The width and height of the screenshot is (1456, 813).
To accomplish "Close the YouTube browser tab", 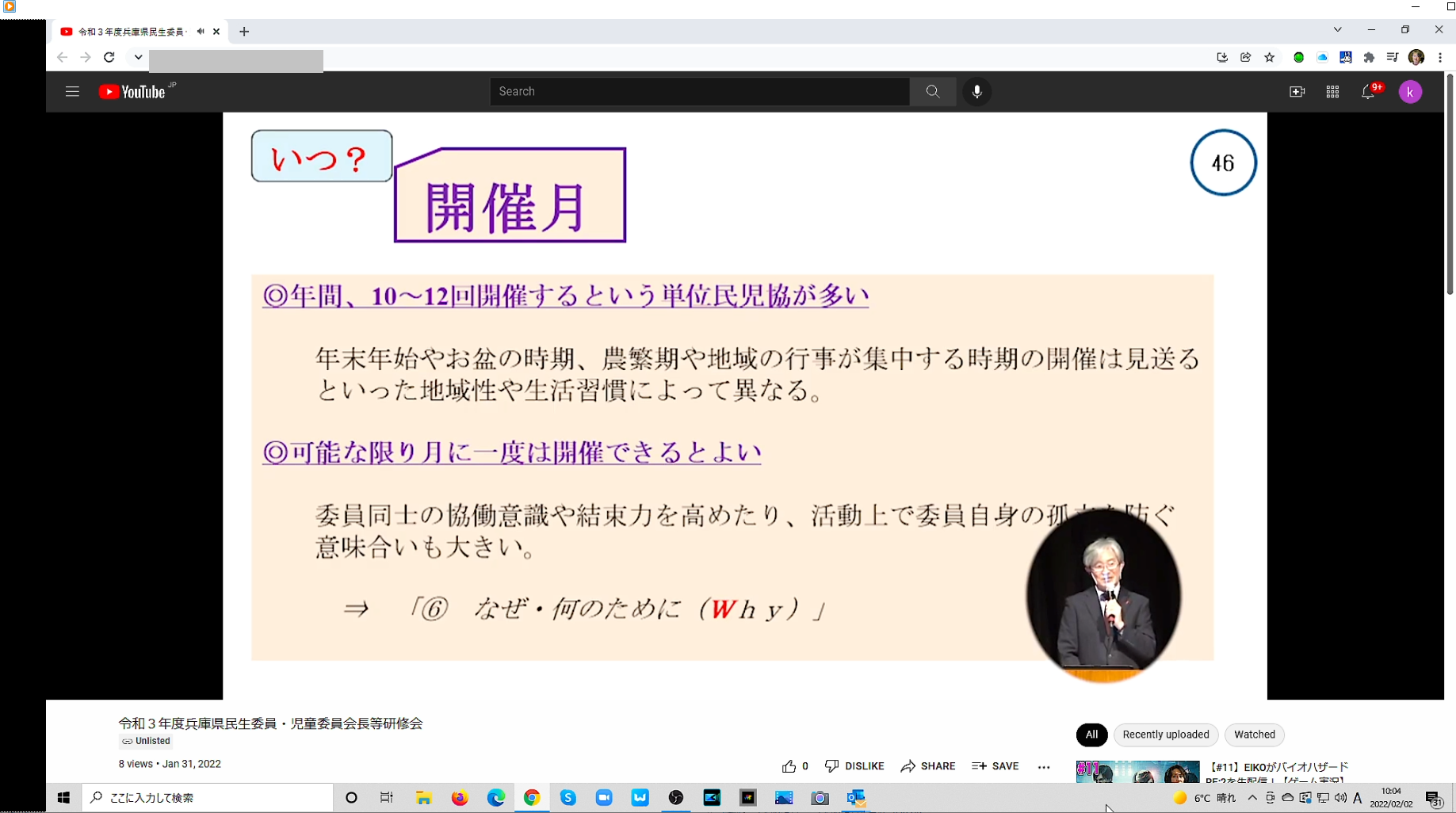I will [x=216, y=32].
